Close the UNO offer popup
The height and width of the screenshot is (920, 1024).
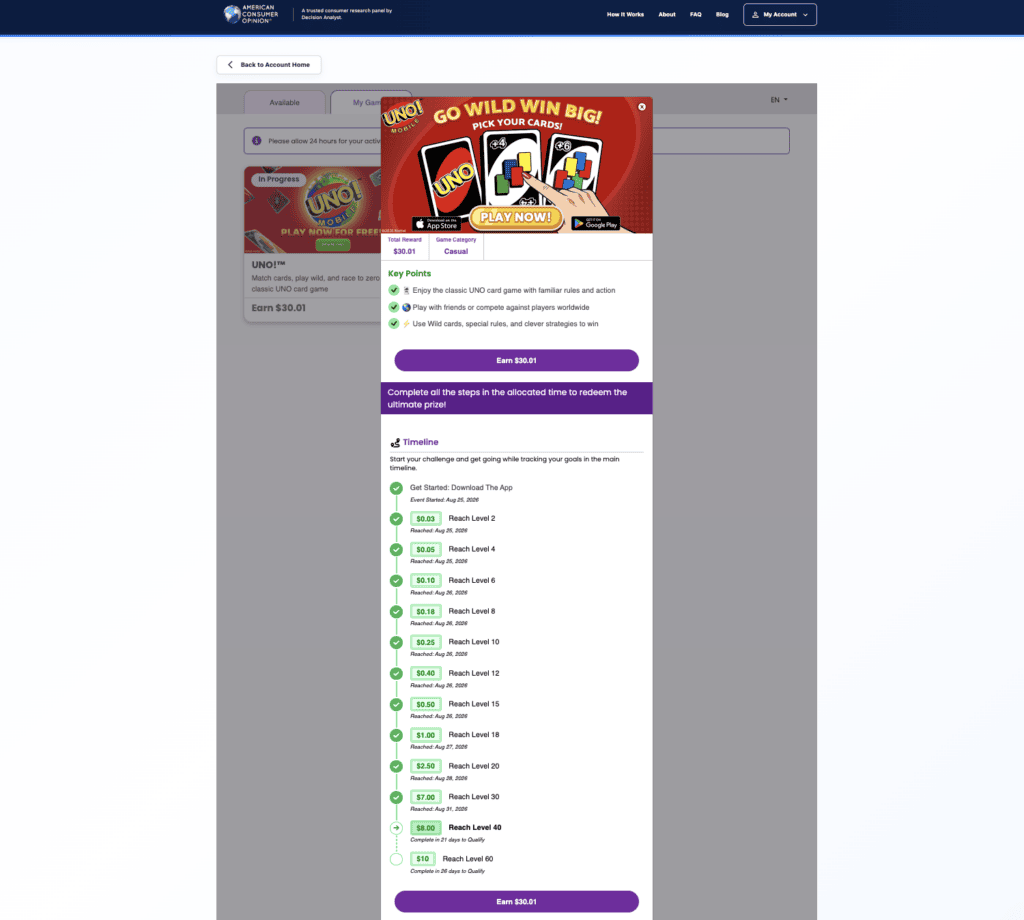tap(642, 107)
